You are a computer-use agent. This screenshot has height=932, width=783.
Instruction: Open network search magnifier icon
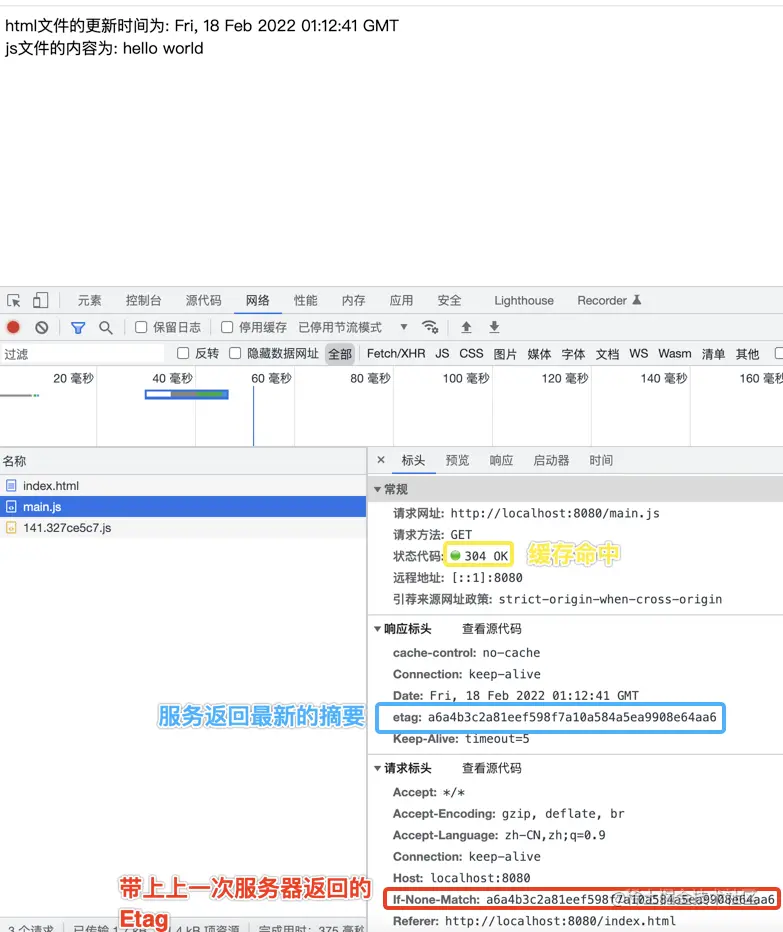pos(106,328)
